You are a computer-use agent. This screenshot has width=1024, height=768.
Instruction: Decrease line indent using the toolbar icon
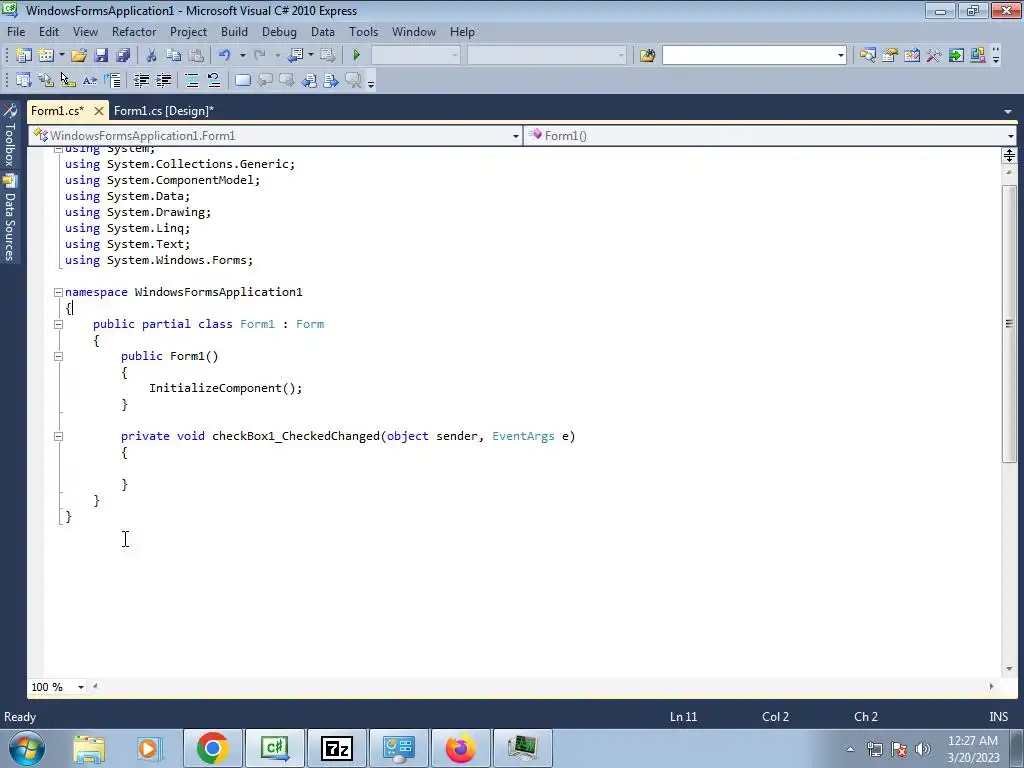click(x=141, y=80)
